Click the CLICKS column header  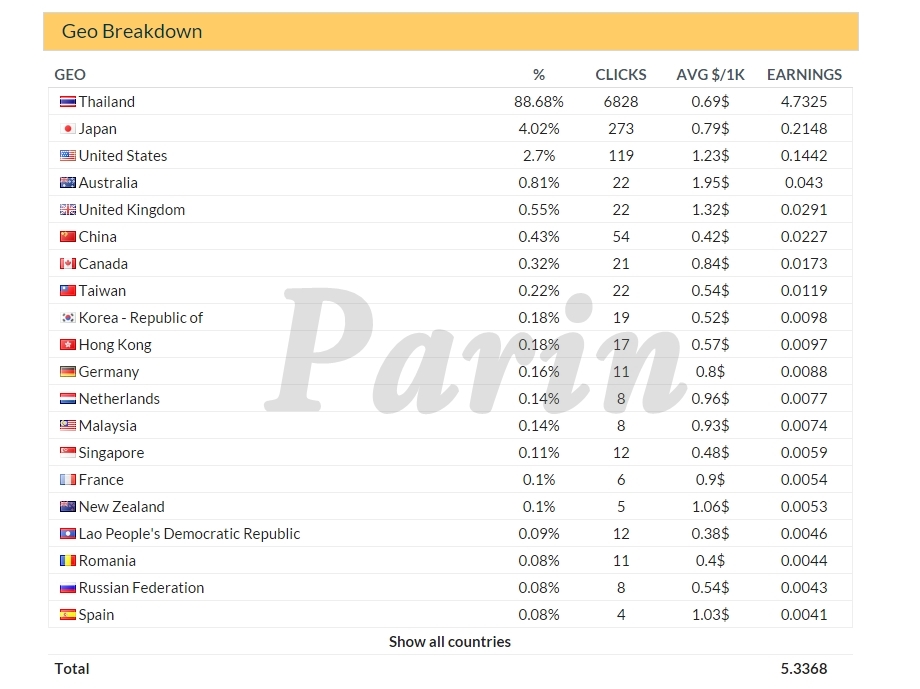[x=621, y=75]
